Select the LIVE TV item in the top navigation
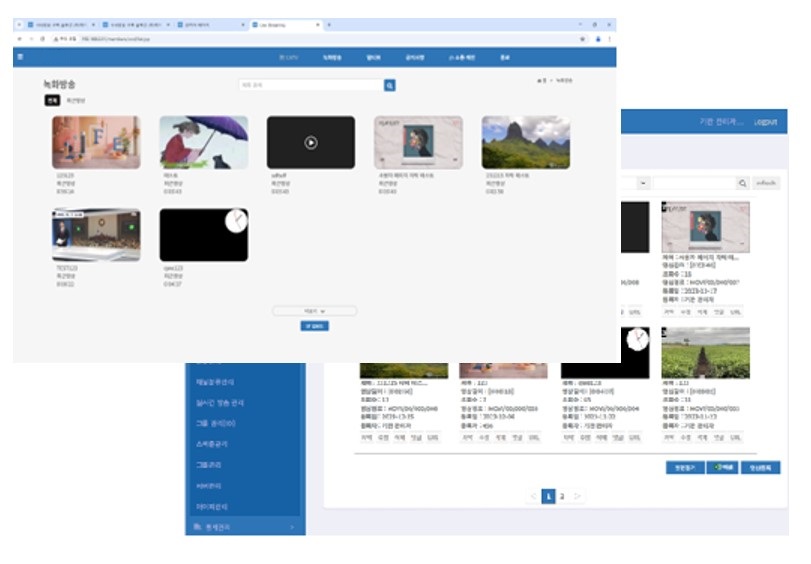 pyautogui.click(x=289, y=57)
